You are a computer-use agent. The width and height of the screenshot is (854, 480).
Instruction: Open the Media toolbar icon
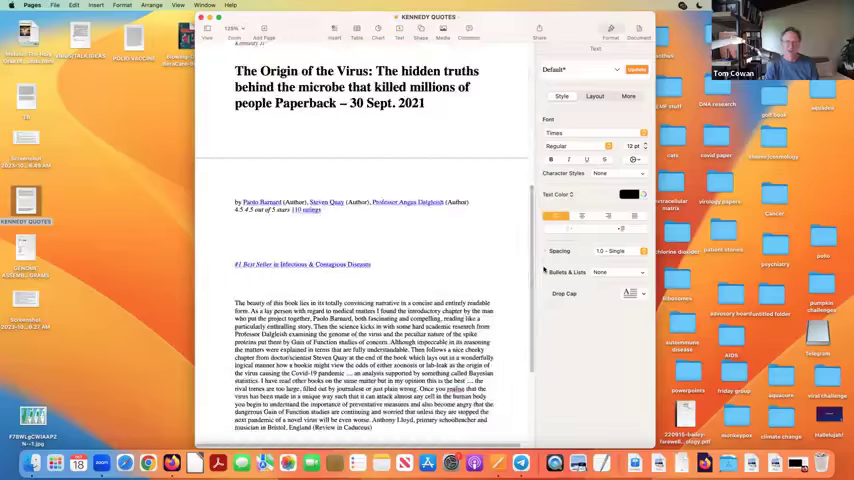[443, 30]
